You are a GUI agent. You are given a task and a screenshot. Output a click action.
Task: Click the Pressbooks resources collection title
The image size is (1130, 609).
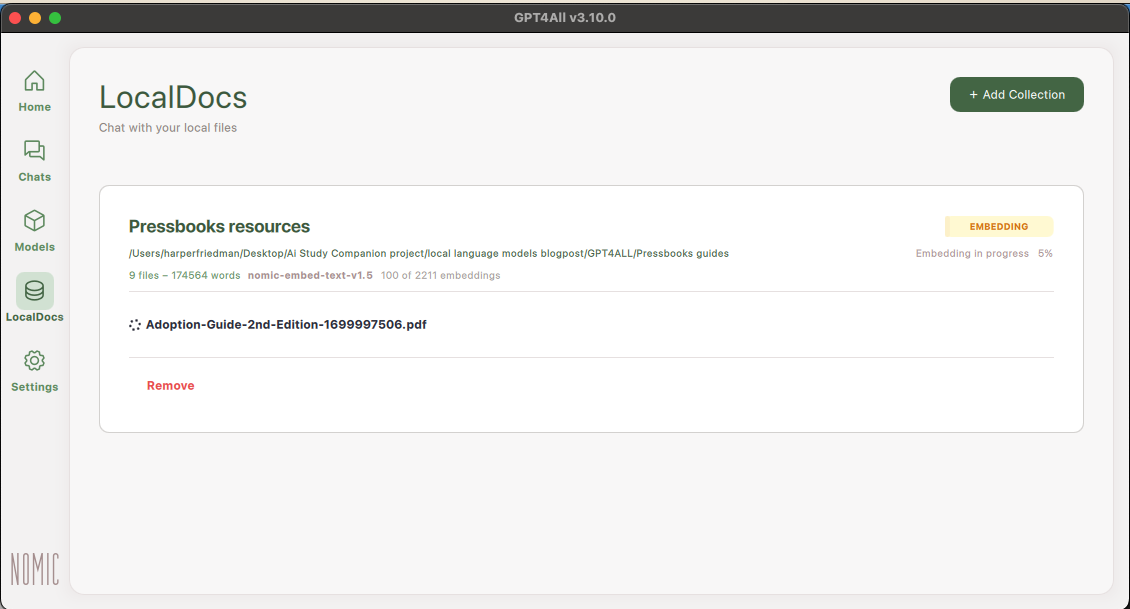click(219, 227)
